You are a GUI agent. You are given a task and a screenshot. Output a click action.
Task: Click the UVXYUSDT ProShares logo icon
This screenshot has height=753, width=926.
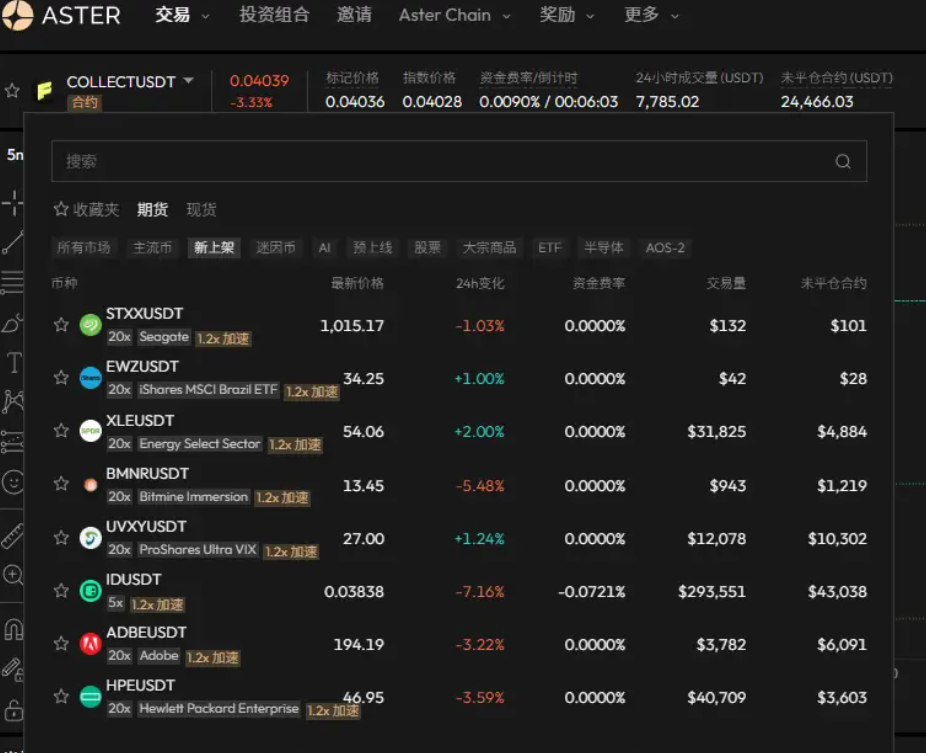pos(90,538)
